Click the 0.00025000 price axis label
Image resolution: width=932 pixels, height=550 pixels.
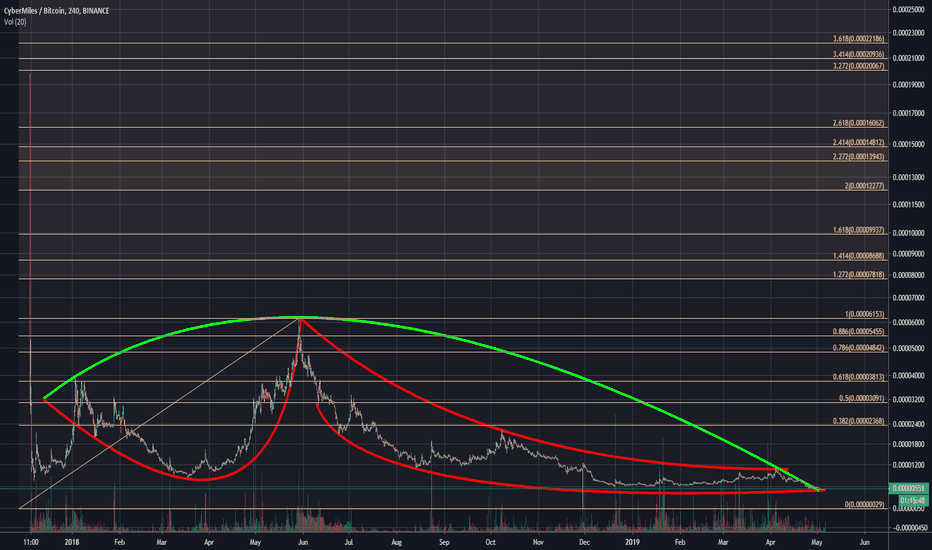(908, 10)
